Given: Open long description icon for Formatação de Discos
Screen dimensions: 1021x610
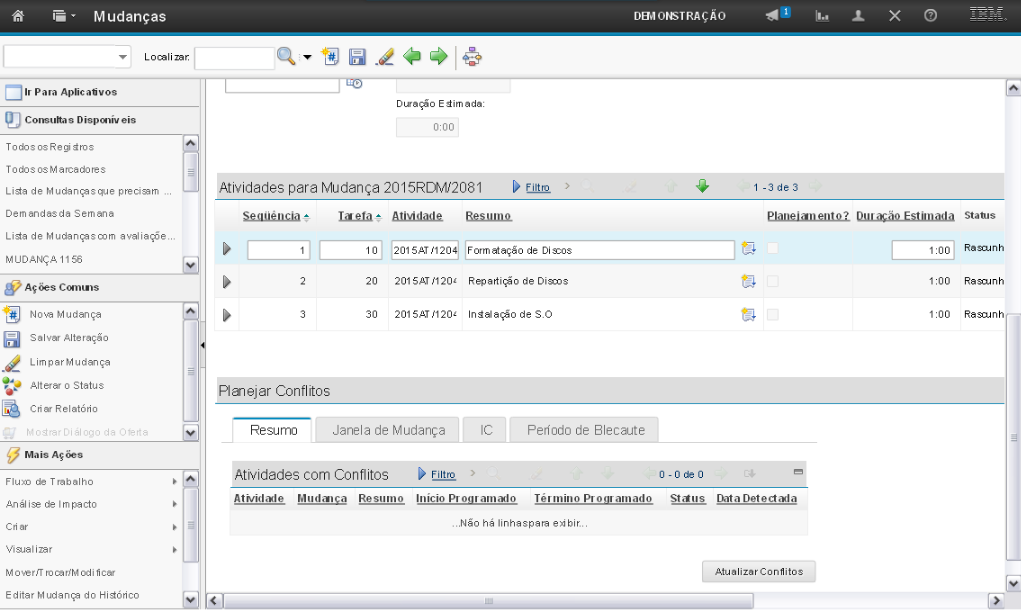Looking at the screenshot, I should pos(748,249).
